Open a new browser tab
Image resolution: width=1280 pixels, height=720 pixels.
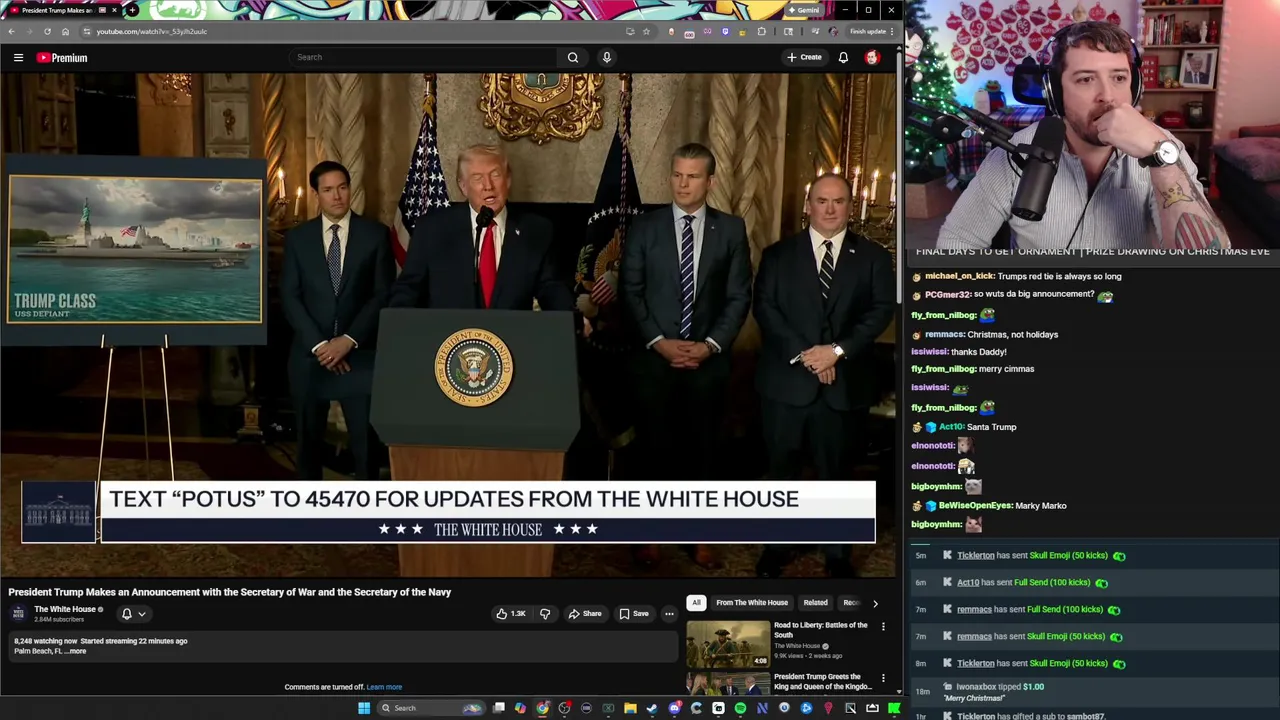pos(132,10)
